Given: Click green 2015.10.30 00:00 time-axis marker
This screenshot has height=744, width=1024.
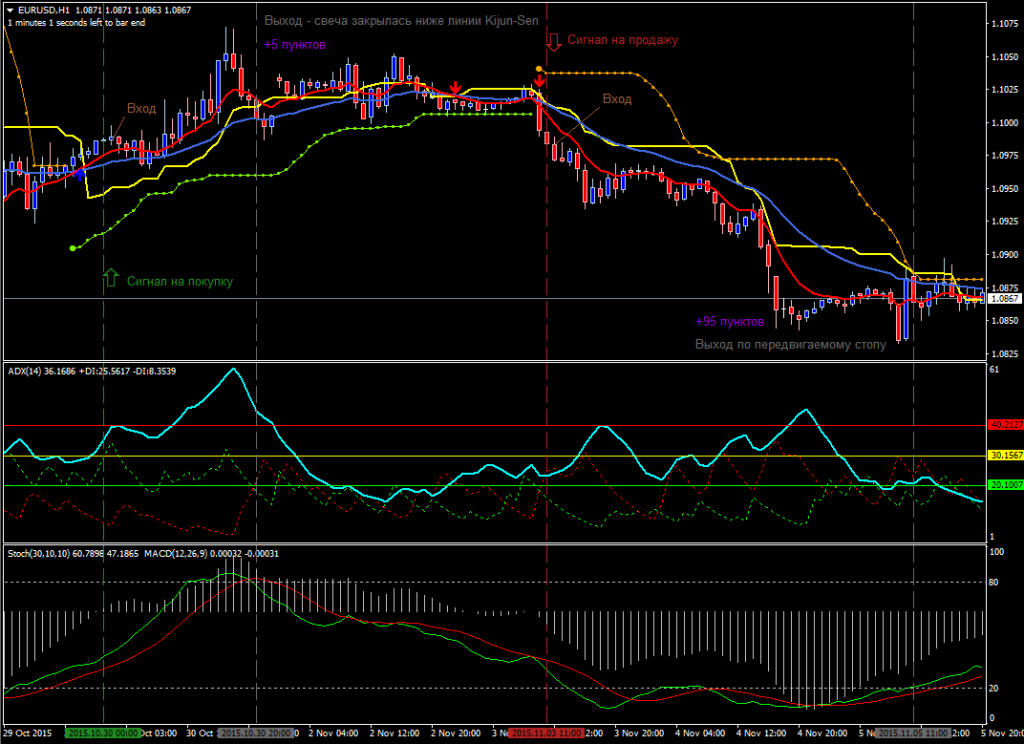Looking at the screenshot, I should click(x=103, y=733).
